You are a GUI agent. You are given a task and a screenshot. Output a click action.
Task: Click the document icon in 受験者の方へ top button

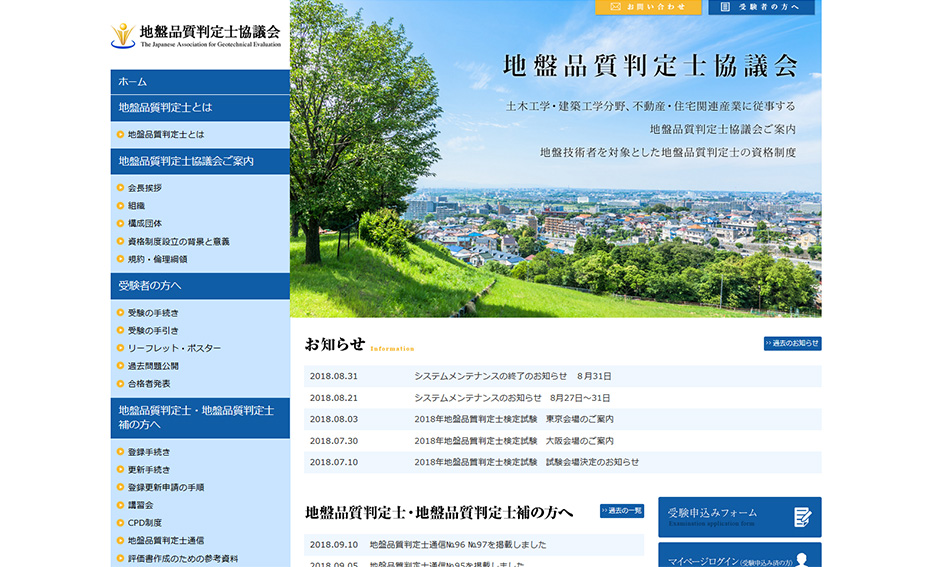(725, 7)
